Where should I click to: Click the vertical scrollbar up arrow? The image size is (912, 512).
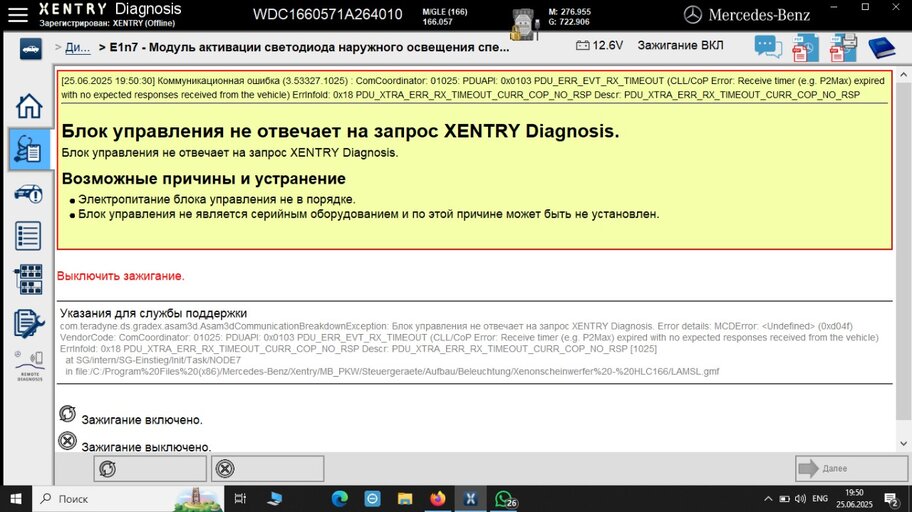pyautogui.click(x=903, y=75)
